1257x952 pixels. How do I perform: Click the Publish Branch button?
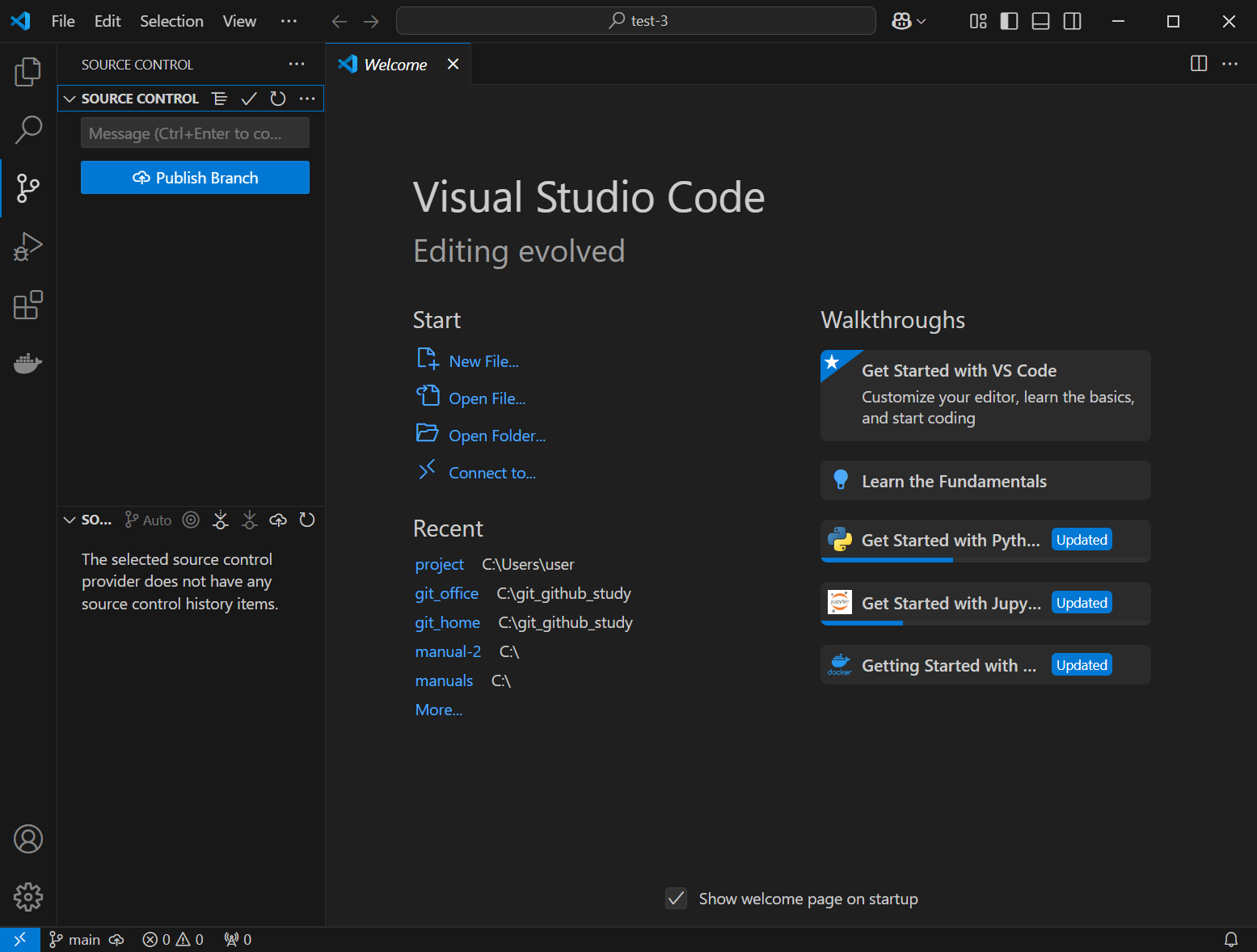click(x=195, y=178)
